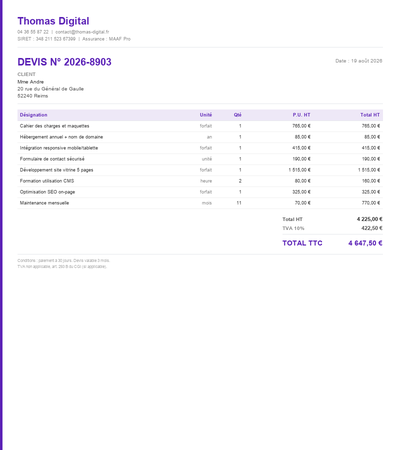This screenshot has width=400, height=450.
Task: Click quantity "11" in Maintenance mensuelle row
Action: click(239, 203)
